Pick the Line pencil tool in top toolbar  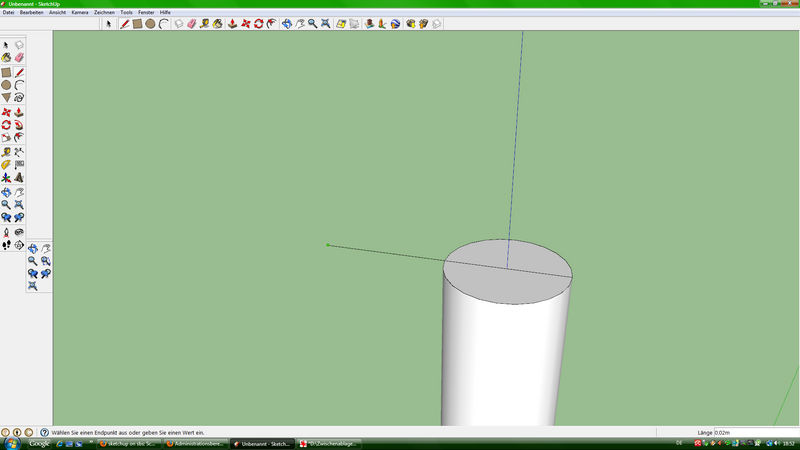pos(124,23)
